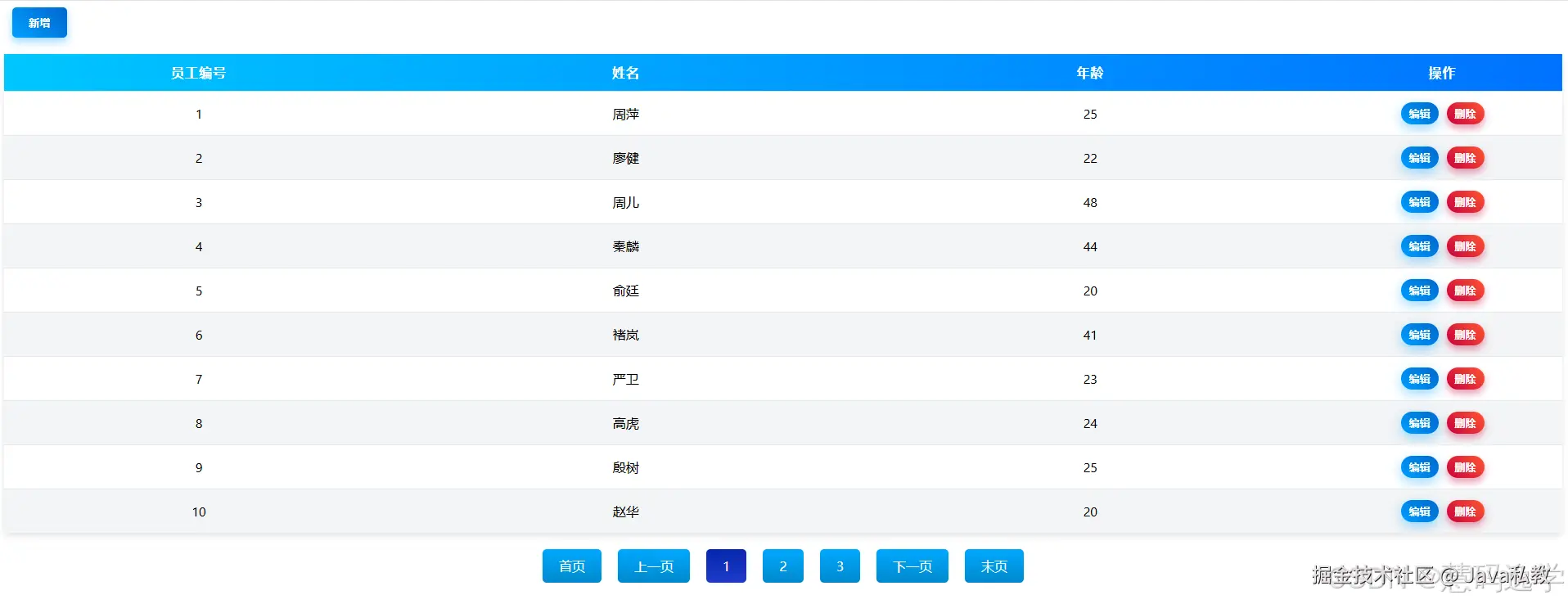
Task: Jump to page 2
Action: pos(783,566)
